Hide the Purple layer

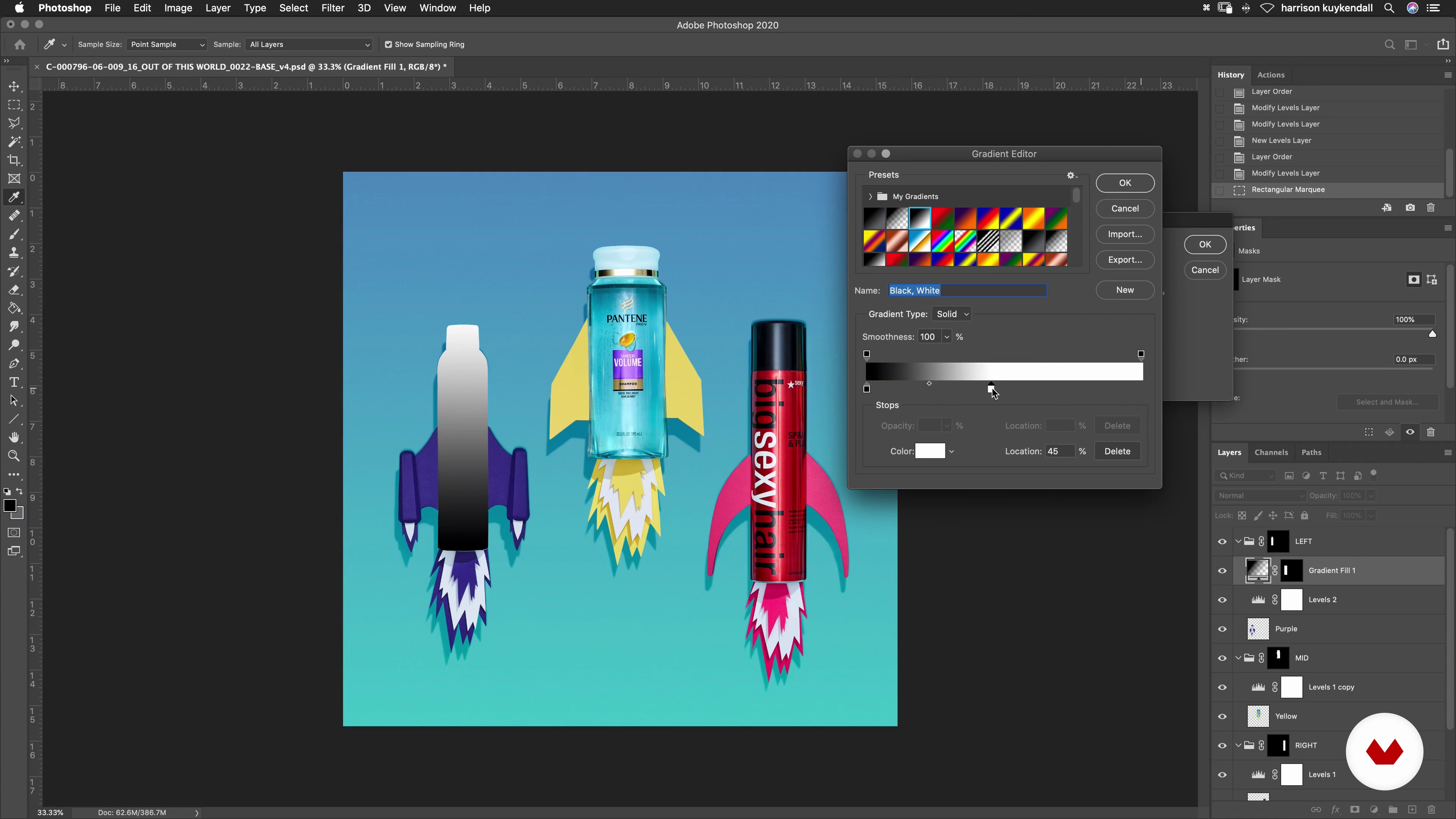(x=1222, y=629)
